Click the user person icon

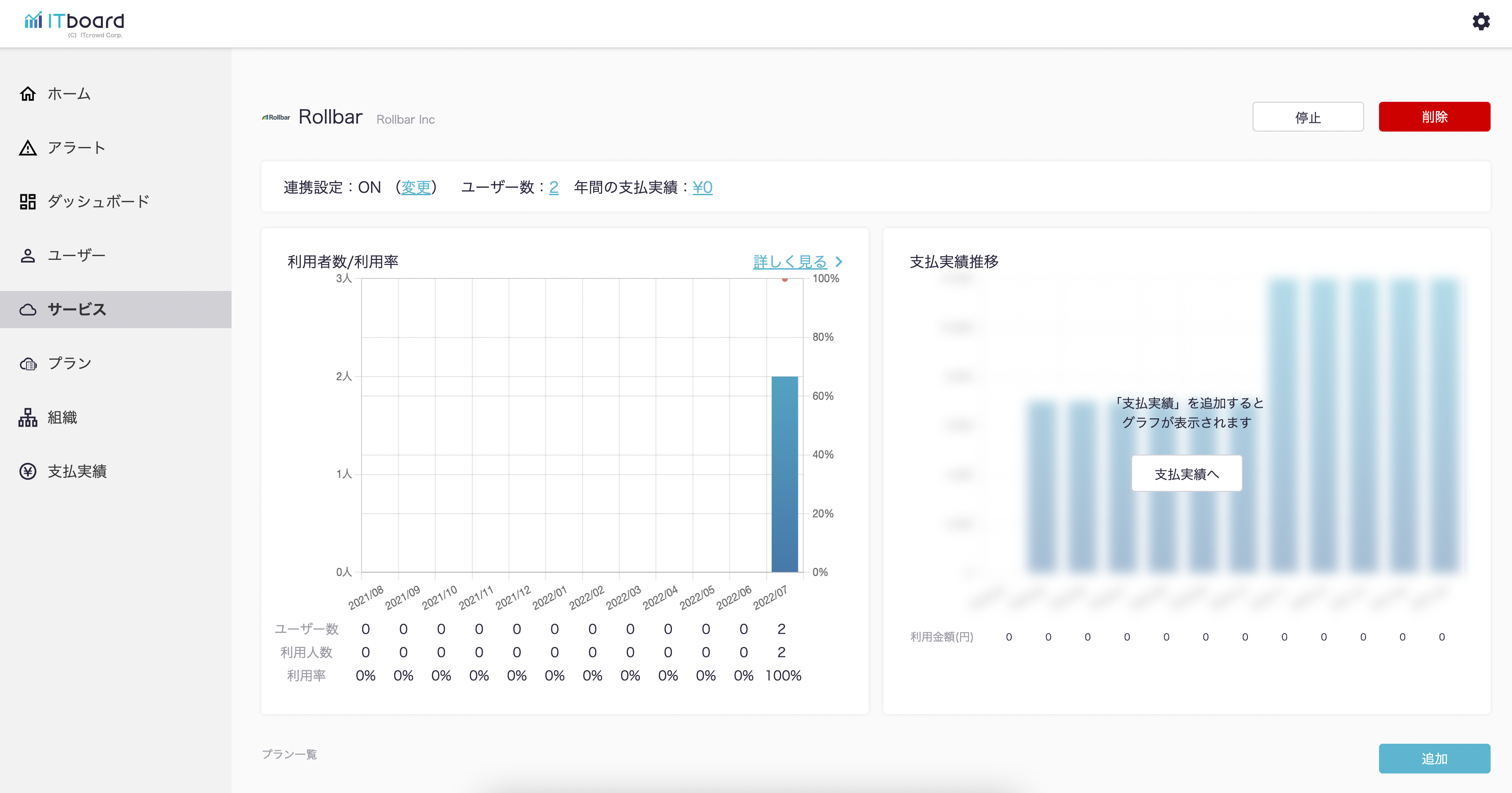[27, 256]
